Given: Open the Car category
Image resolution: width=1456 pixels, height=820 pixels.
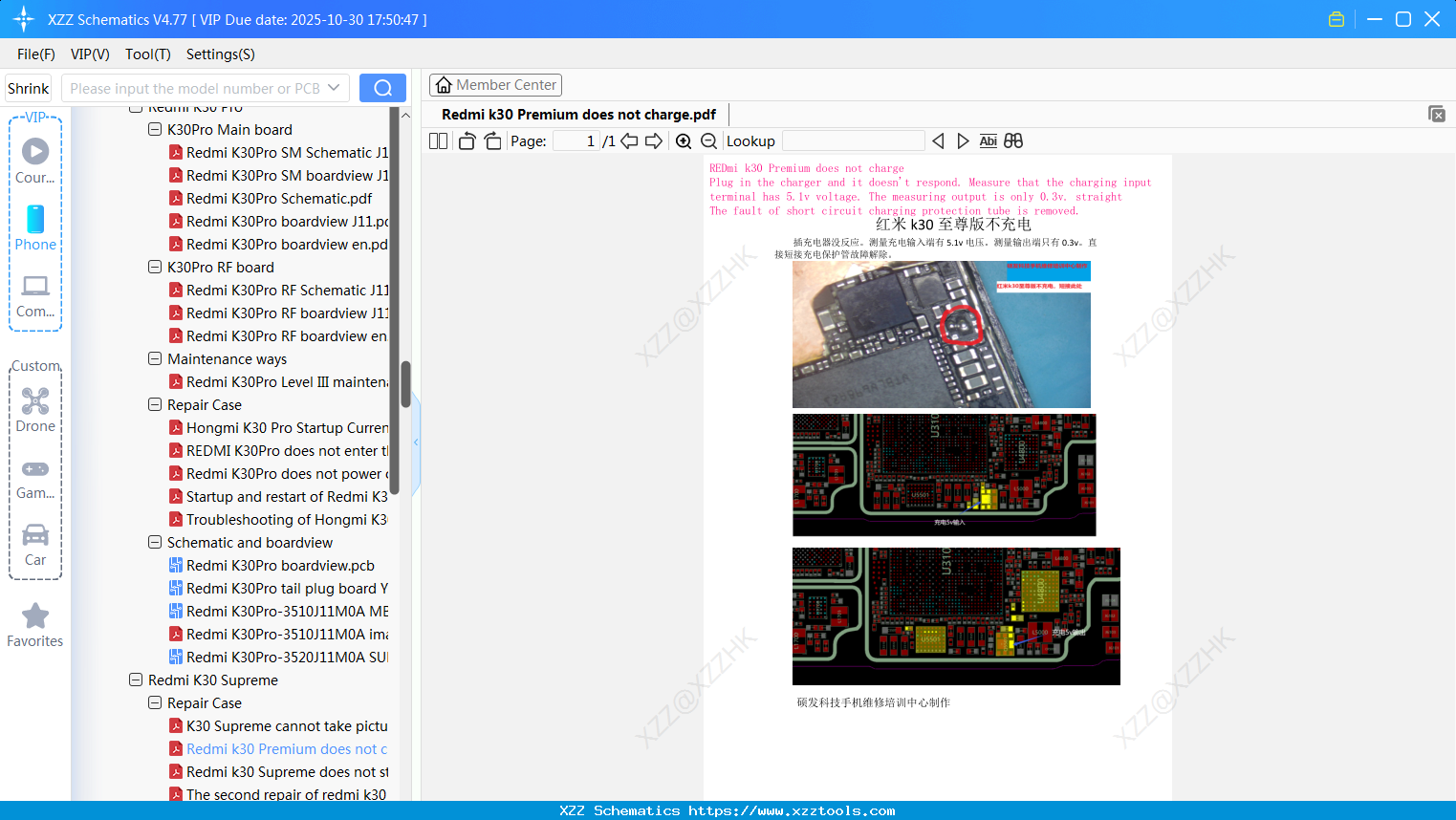Looking at the screenshot, I should coord(35,545).
